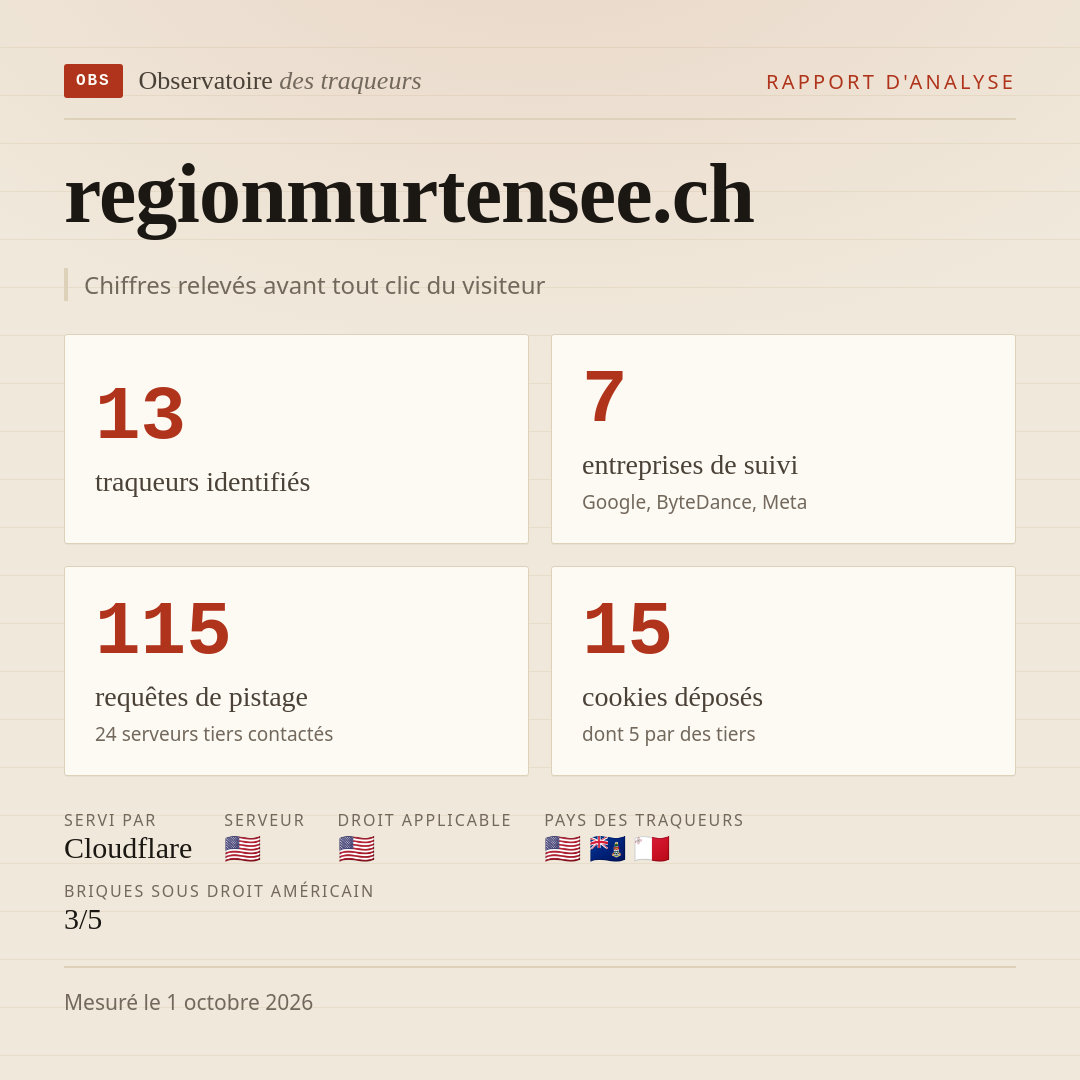Click the Mesuré le 1 octobre 2026 date
The image size is (1080, 1080).
pyautogui.click(x=189, y=1002)
